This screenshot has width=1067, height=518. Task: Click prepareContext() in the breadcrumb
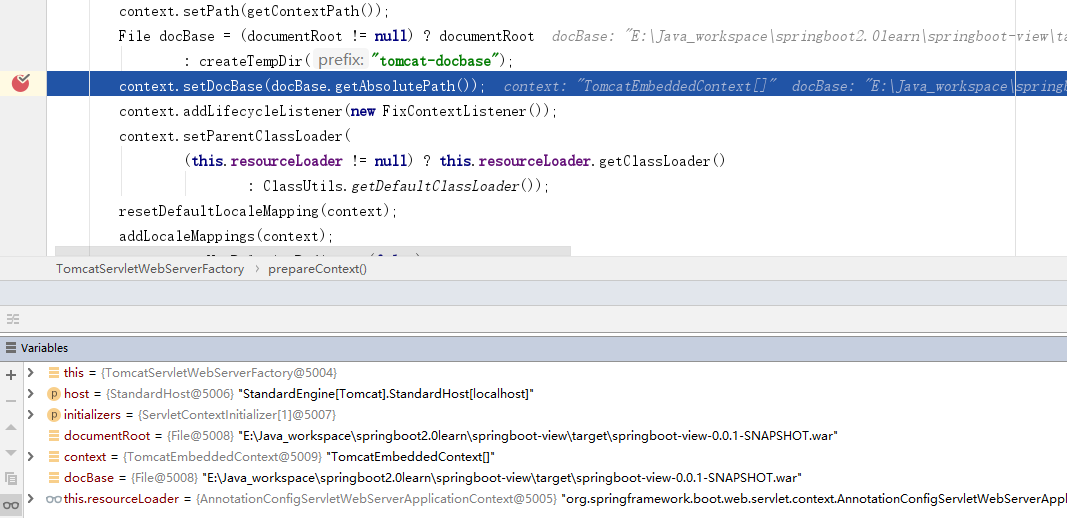pos(317,269)
